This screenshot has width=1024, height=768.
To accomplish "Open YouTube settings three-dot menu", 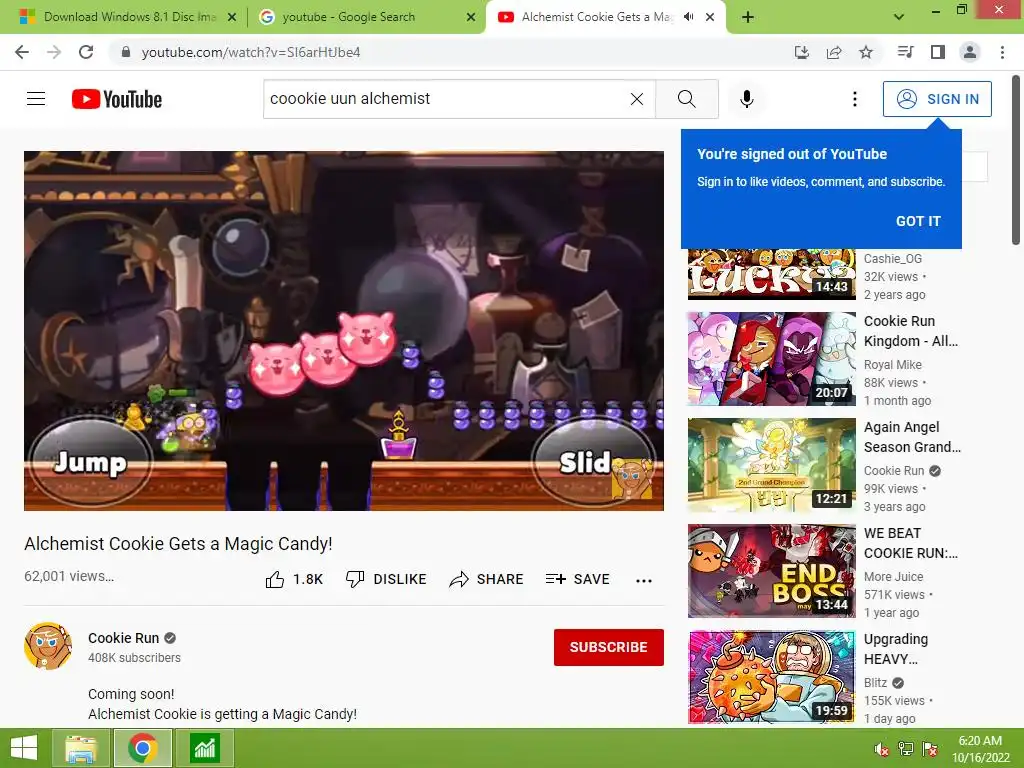I will coord(854,99).
